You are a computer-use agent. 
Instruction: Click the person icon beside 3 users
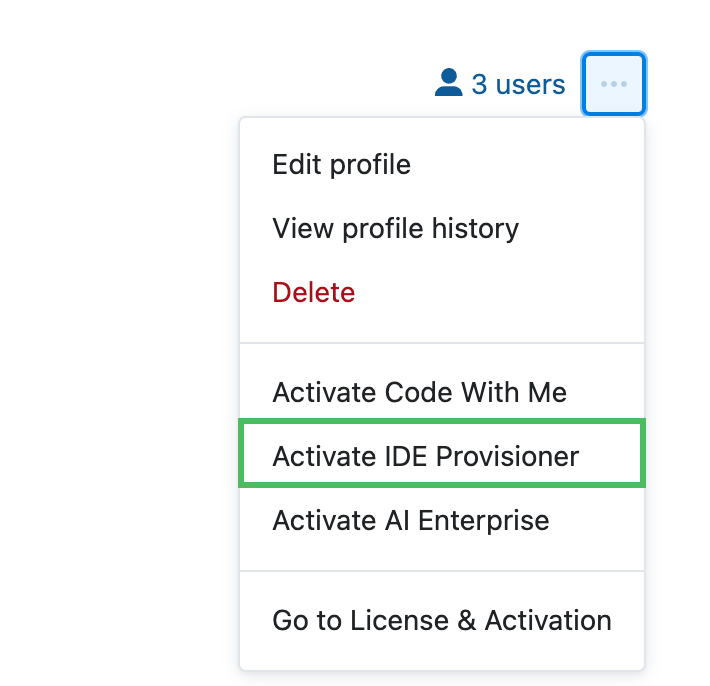click(x=449, y=83)
